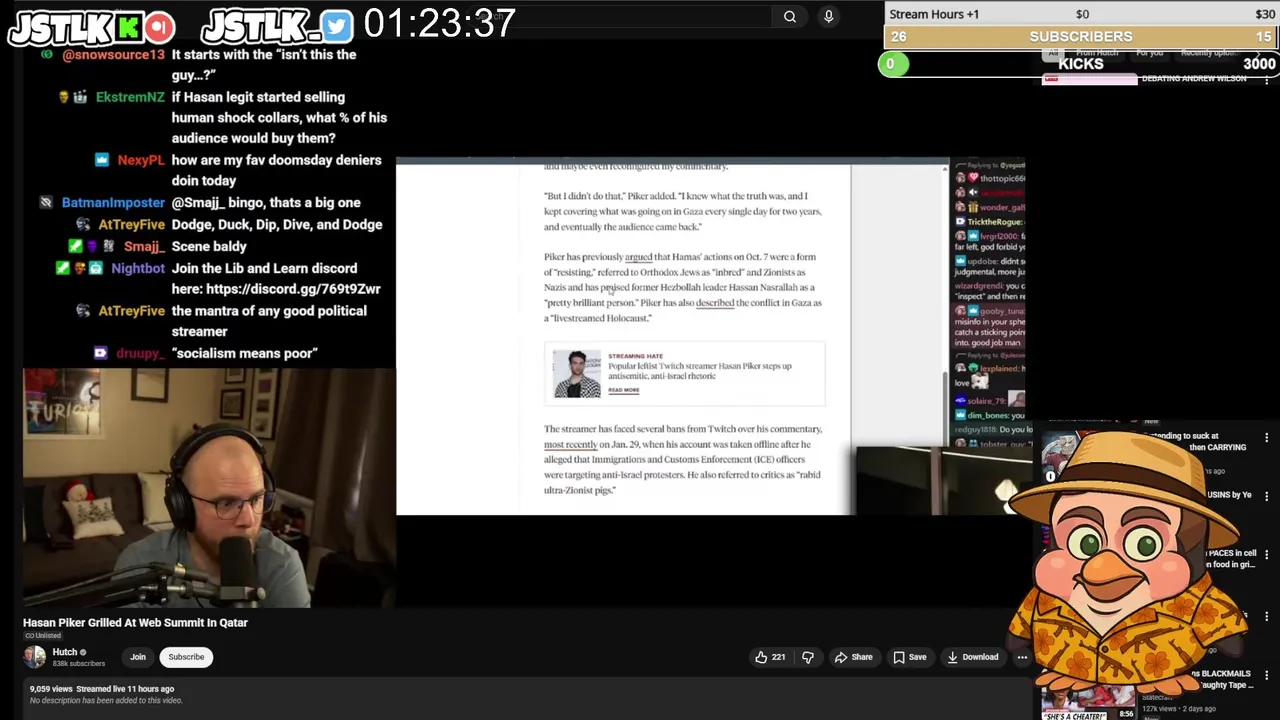Click the Lib and Learn discord link

click(293, 289)
